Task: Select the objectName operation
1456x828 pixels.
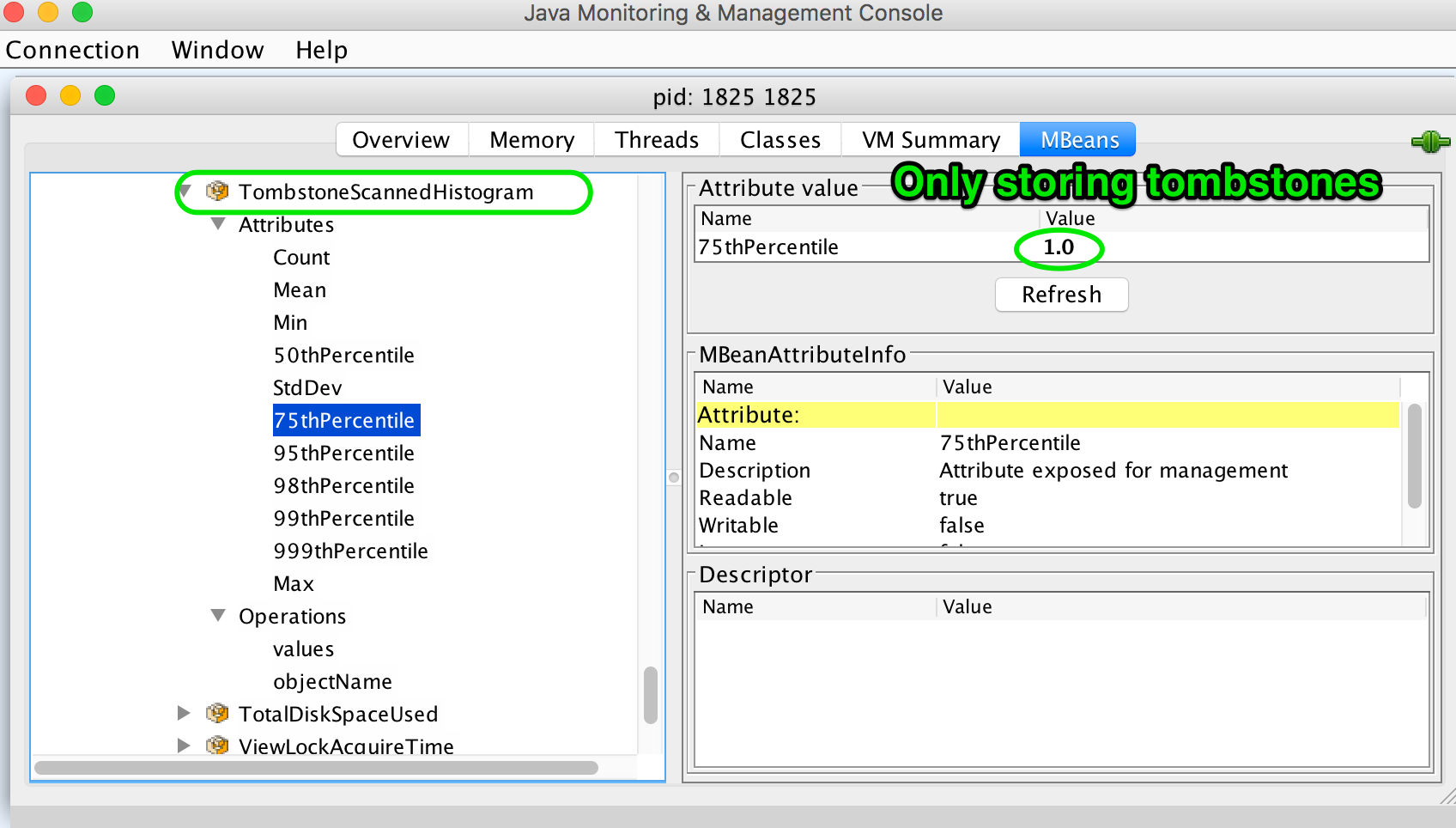Action: (x=332, y=681)
